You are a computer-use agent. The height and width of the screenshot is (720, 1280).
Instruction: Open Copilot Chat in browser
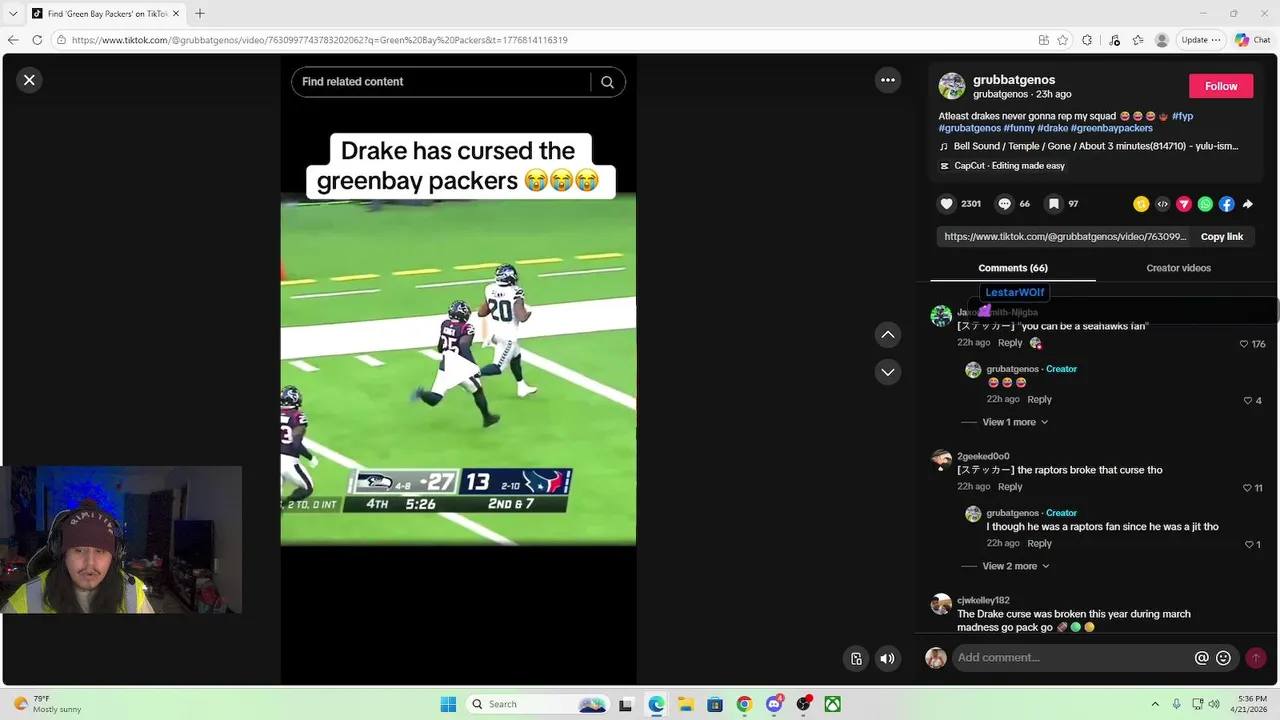pyautogui.click(x=1253, y=40)
